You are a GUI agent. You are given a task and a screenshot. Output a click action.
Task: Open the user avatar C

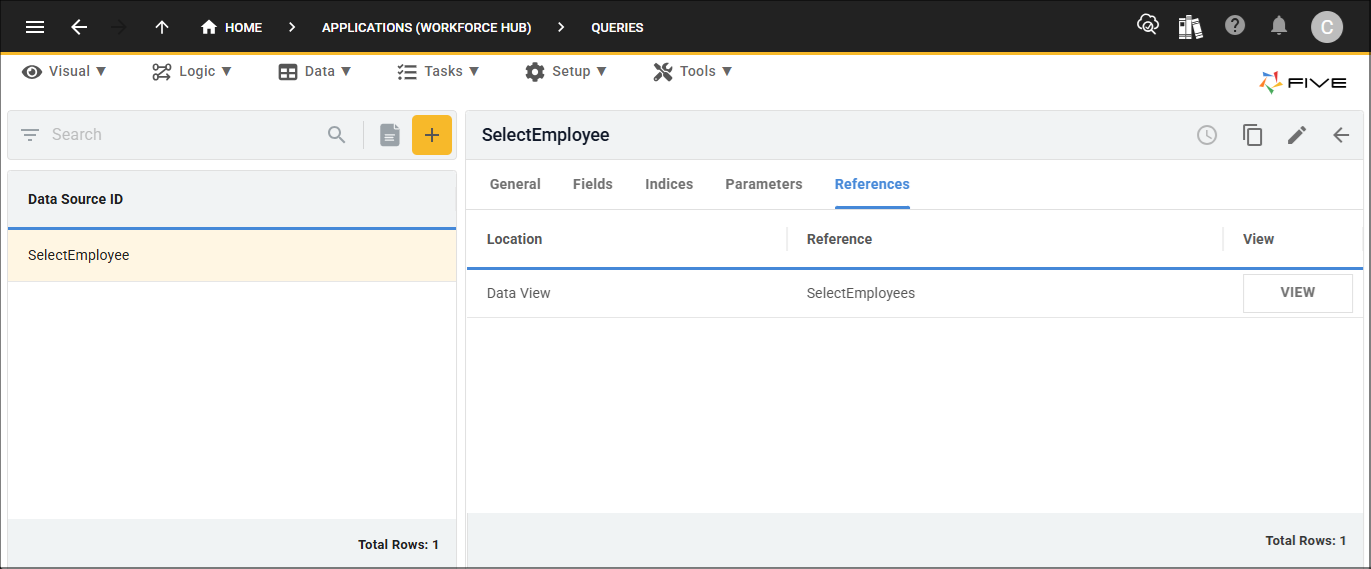click(1326, 27)
